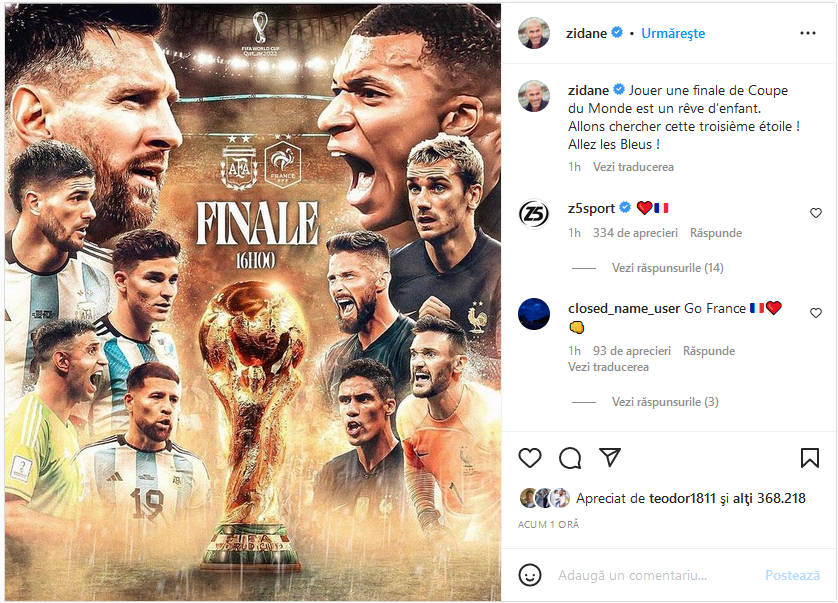Viewport: 838px width, 603px height.
Task: Share the post with the paper plane icon
Action: [x=610, y=457]
